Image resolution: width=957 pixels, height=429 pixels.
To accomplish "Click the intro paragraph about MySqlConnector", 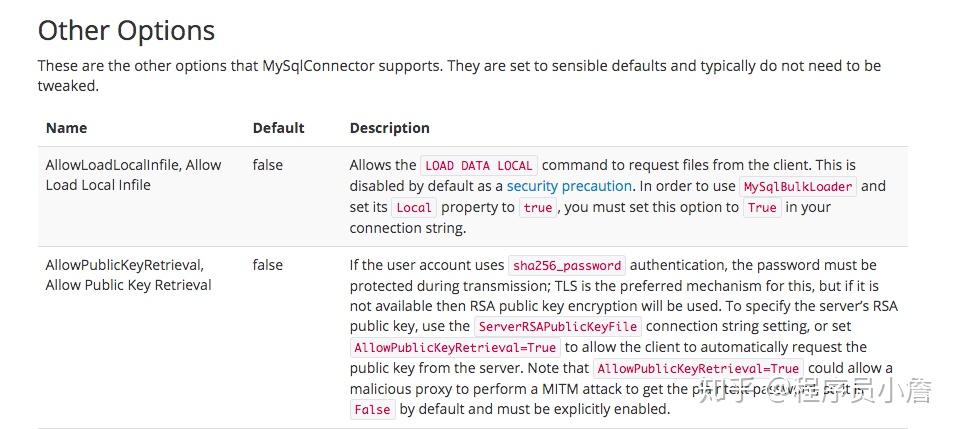I will tap(459, 76).
